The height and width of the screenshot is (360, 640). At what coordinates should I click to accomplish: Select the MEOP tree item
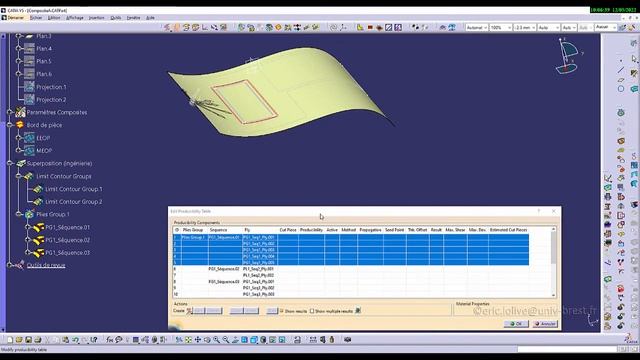point(44,151)
